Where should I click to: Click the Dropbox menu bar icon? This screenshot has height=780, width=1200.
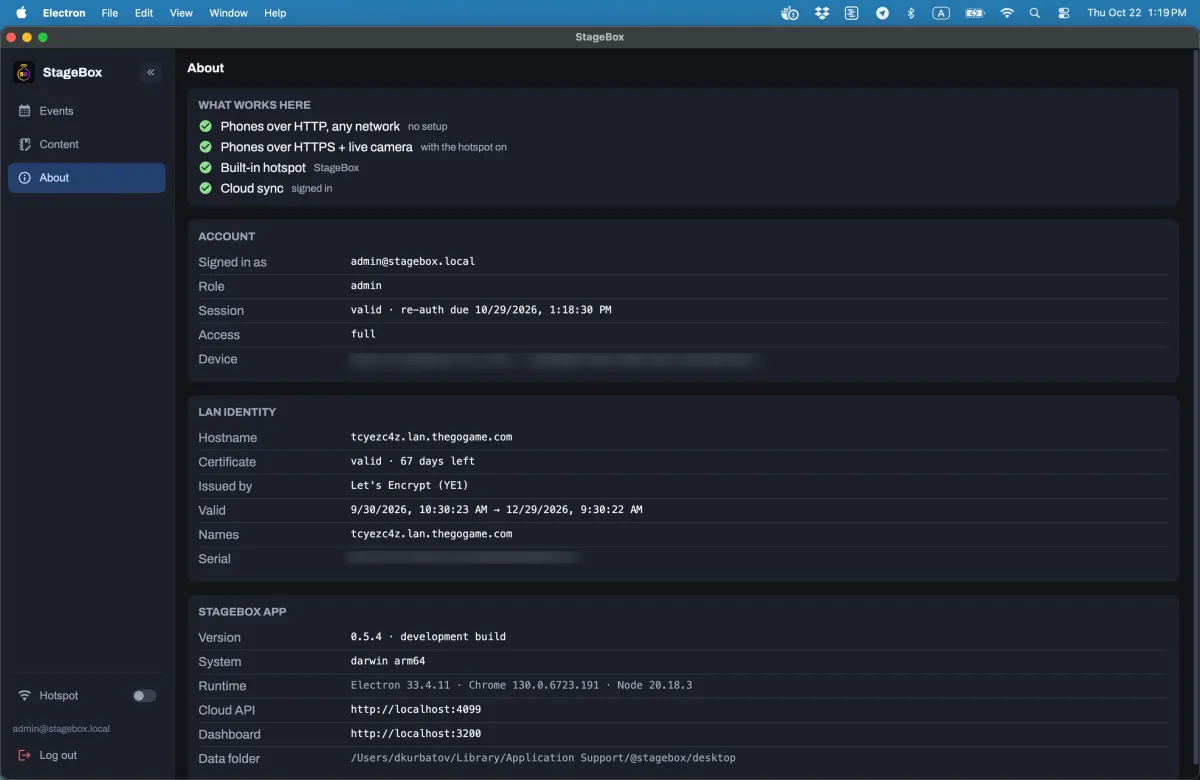pos(822,13)
